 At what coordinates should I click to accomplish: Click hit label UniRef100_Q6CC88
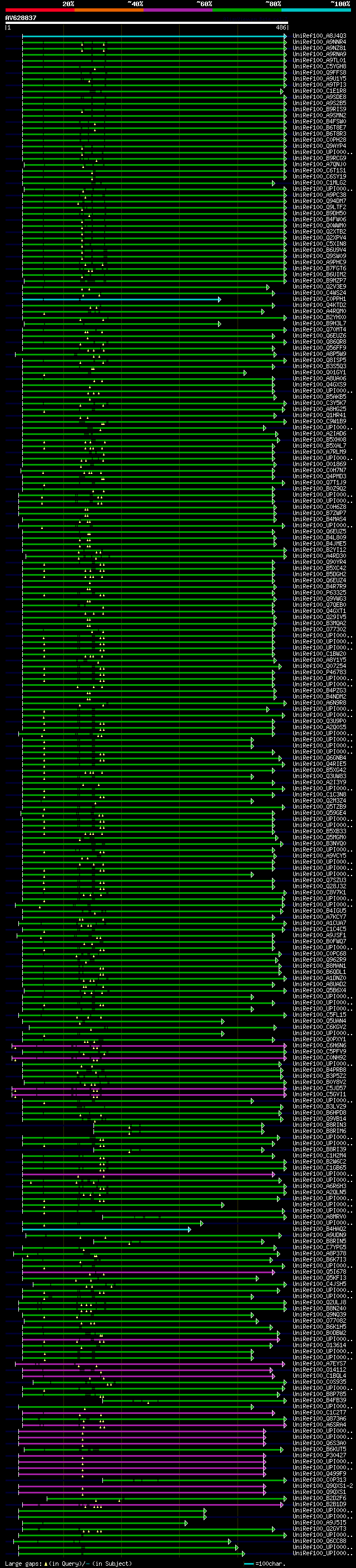pos(319,1541)
